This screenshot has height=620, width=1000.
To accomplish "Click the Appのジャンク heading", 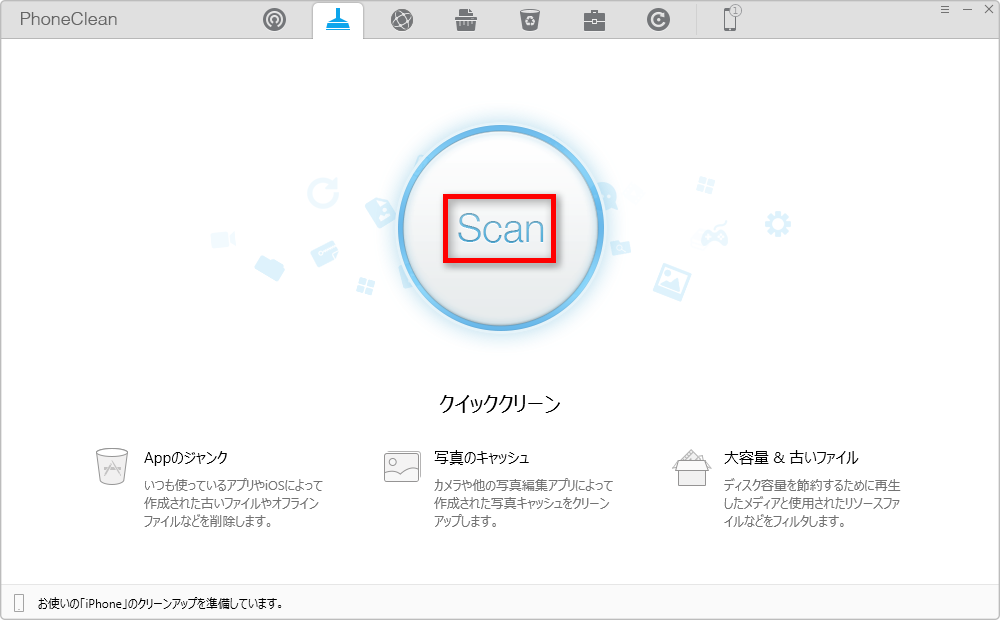I will [186, 457].
